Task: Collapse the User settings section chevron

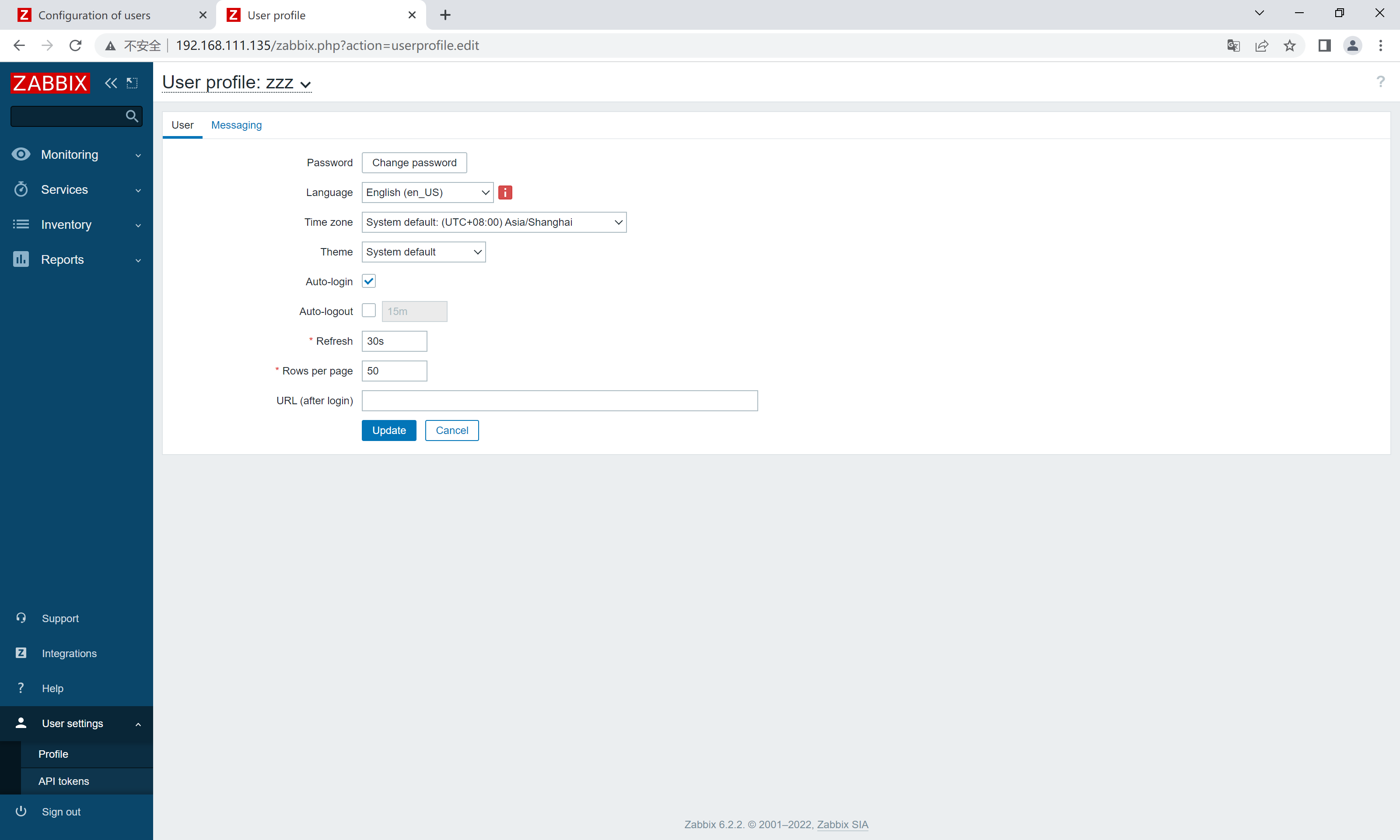Action: (x=138, y=724)
